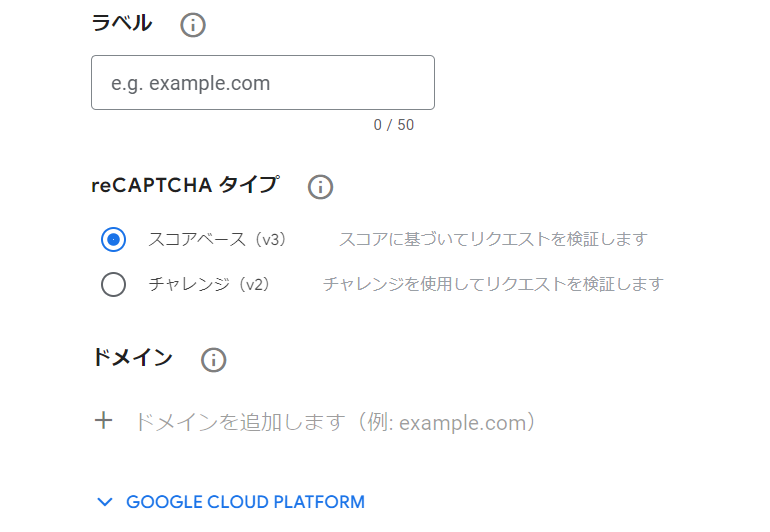Focus the label field with e.g. example.com
Image resolution: width=770 pixels, height=532 pixels.
click(x=262, y=83)
